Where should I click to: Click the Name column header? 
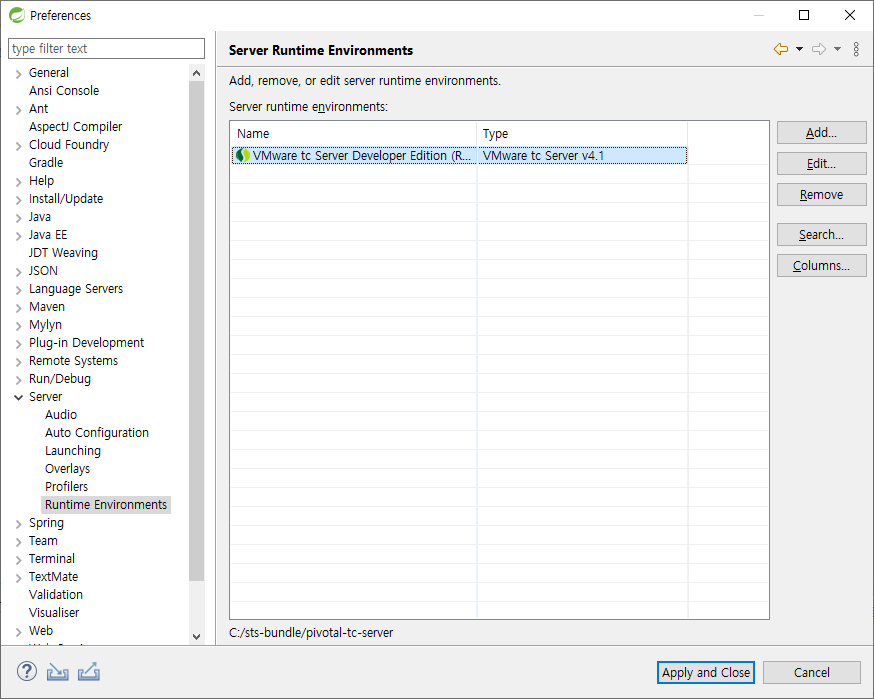353,134
